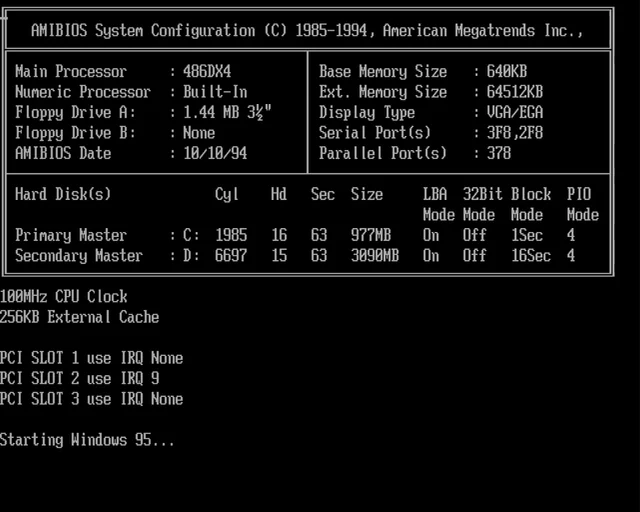
Task: Click Secondary Master 32Bit Mode Off
Action: click(x=475, y=256)
